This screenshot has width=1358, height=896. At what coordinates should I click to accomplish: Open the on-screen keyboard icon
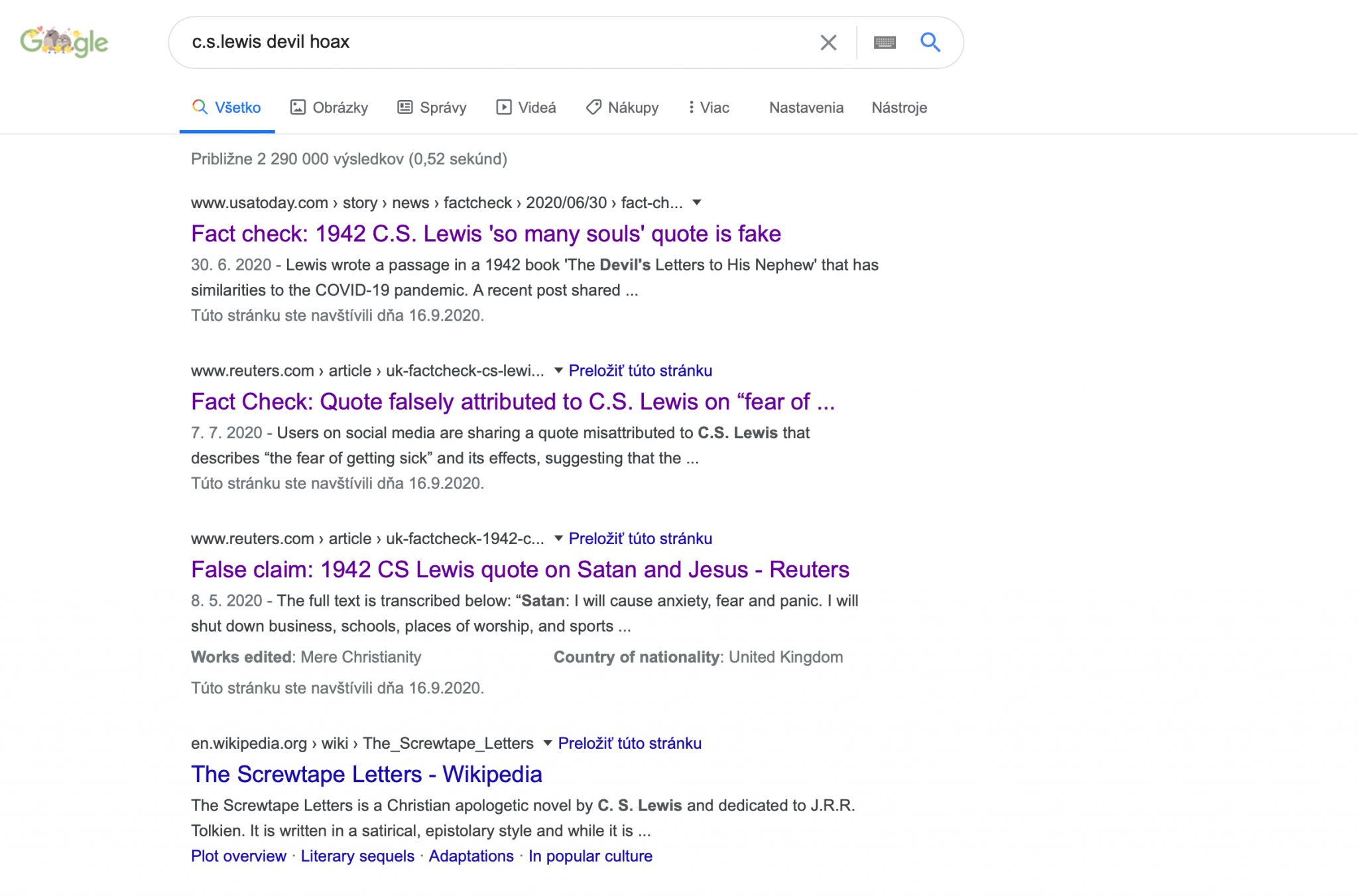click(885, 42)
